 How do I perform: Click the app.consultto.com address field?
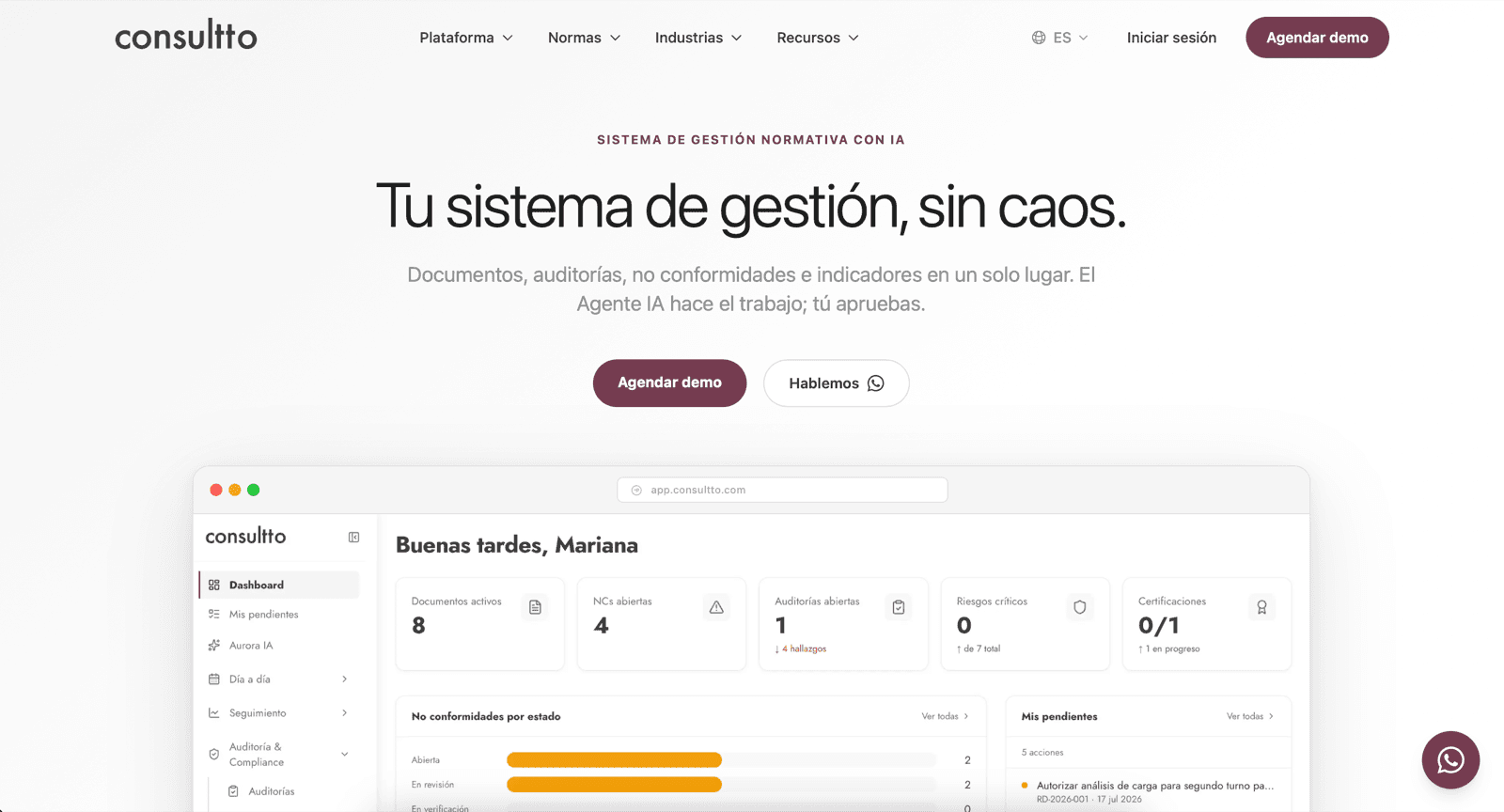(x=782, y=490)
